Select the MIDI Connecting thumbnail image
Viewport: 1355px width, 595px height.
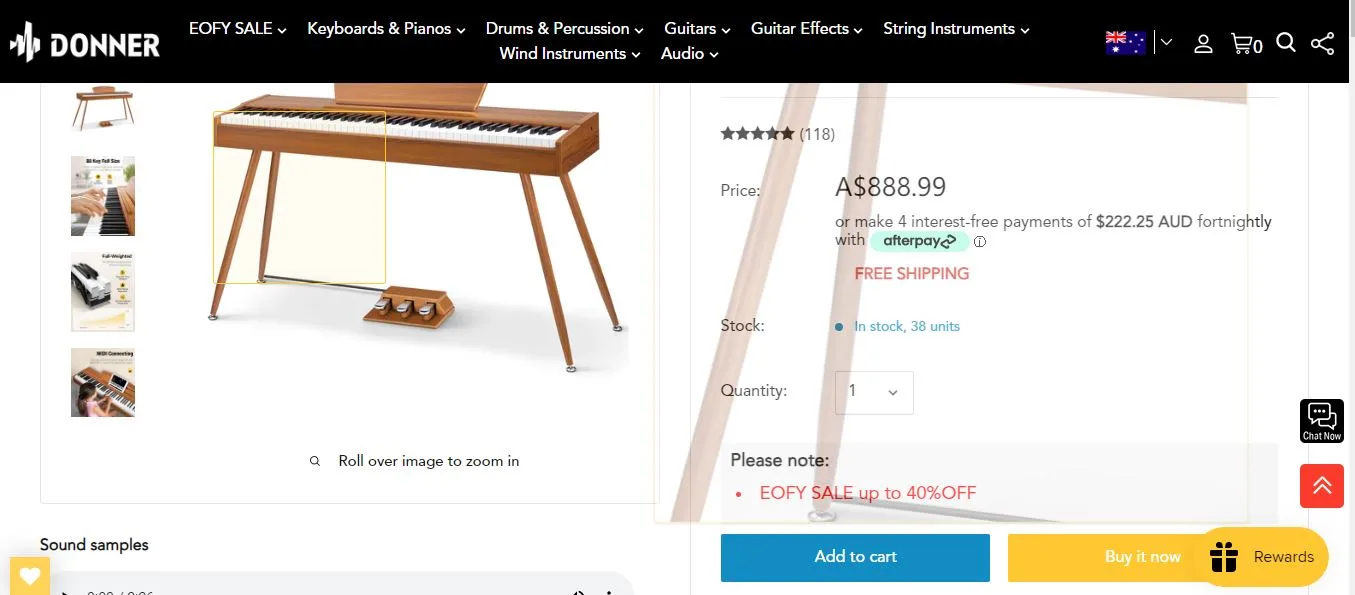pyautogui.click(x=102, y=382)
